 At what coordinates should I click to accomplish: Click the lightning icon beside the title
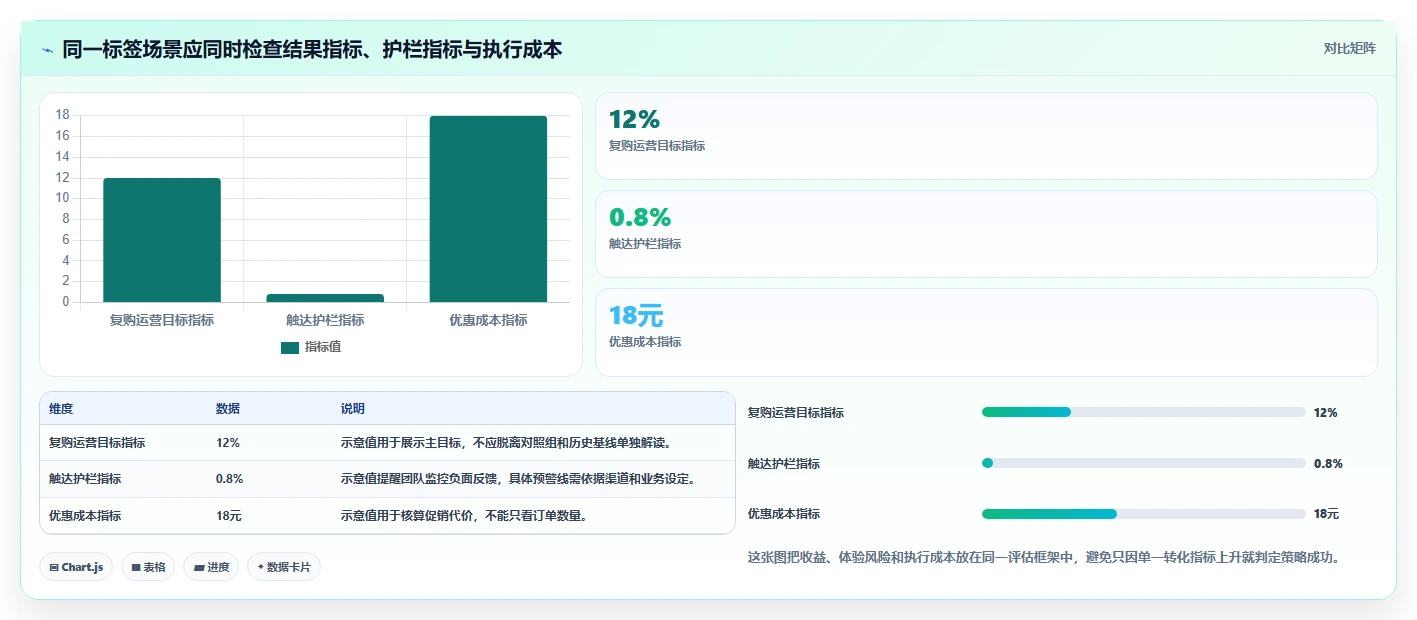(x=48, y=49)
